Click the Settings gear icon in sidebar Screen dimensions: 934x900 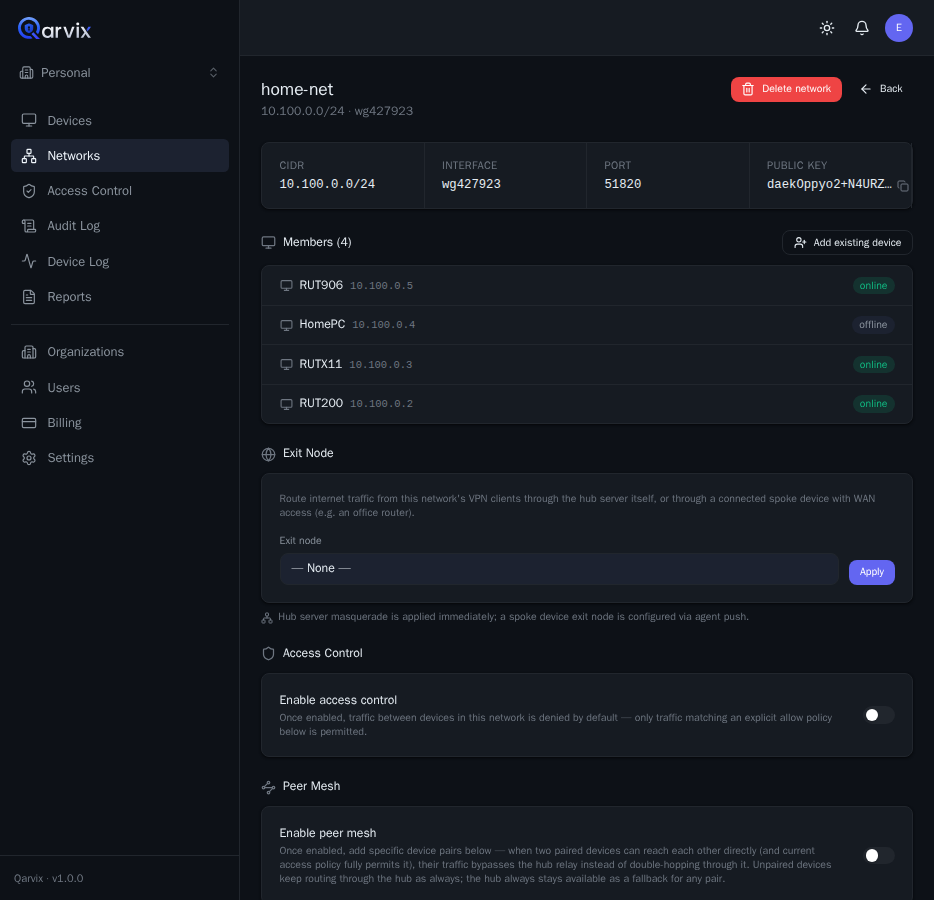click(x=29, y=457)
